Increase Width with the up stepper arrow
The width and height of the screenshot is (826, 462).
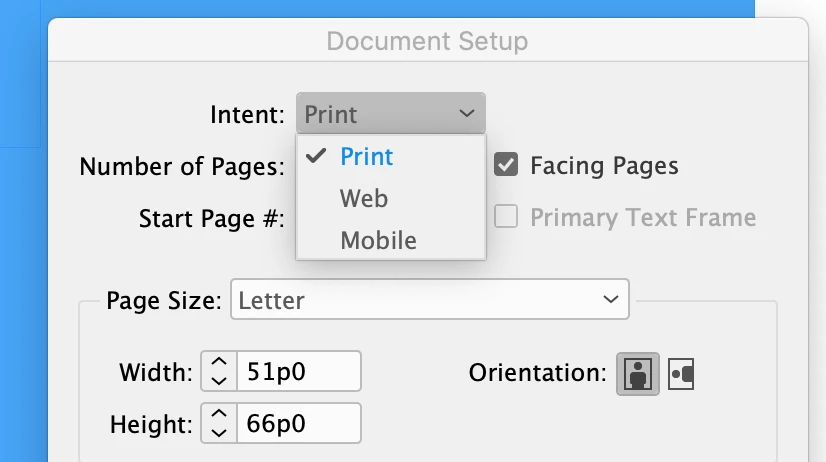219,362
